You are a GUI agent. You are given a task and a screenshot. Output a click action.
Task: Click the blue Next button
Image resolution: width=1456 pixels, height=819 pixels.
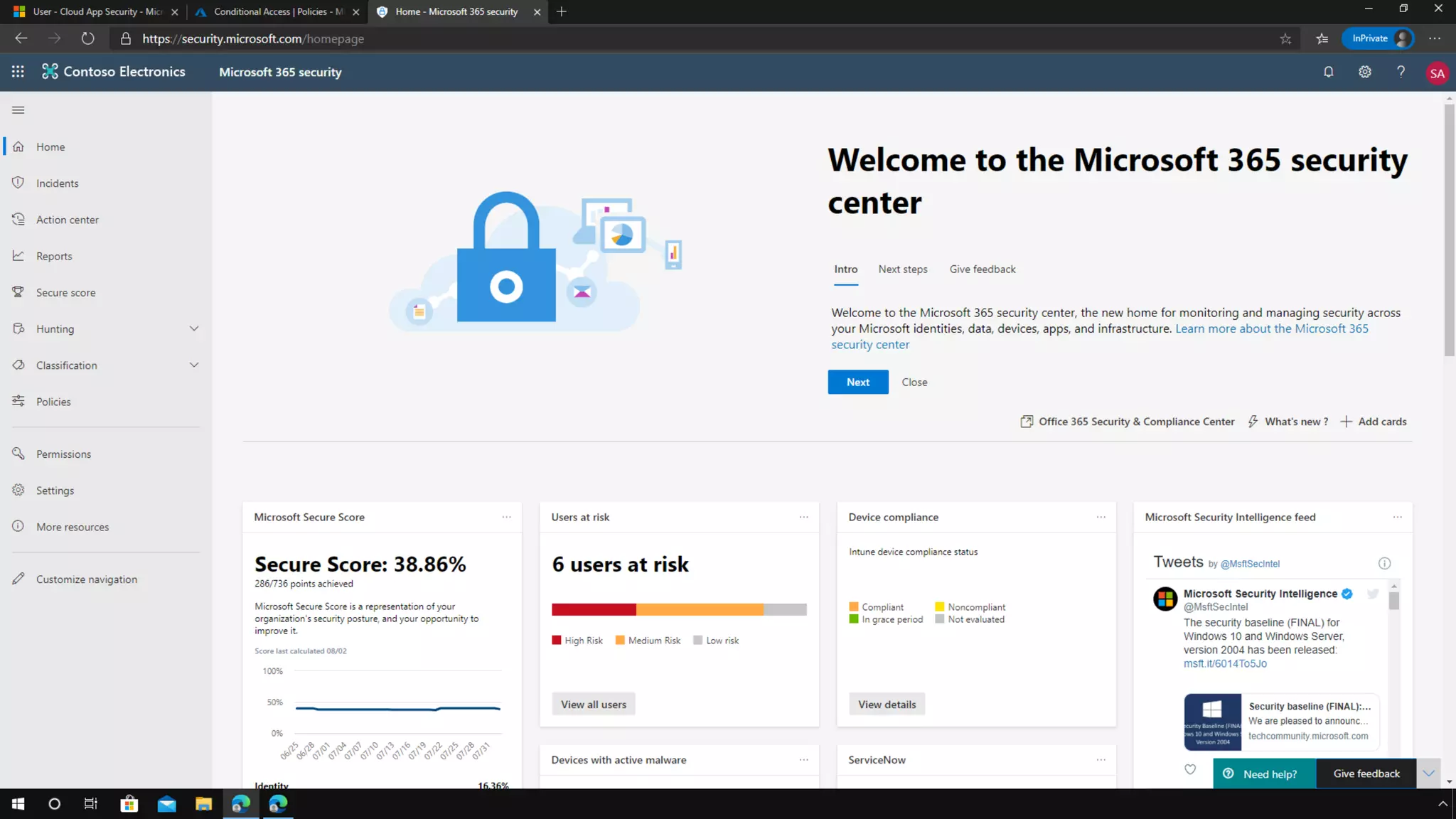pos(857,382)
